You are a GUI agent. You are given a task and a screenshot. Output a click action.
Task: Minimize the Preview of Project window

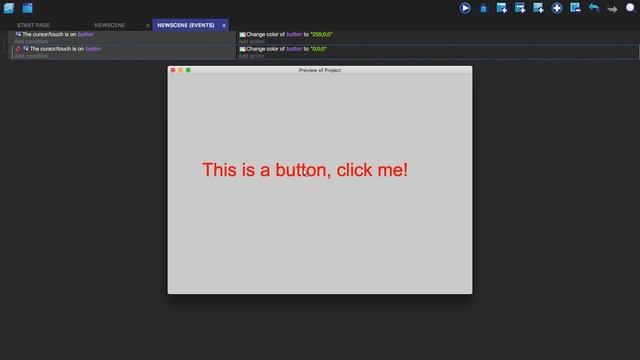[180, 70]
